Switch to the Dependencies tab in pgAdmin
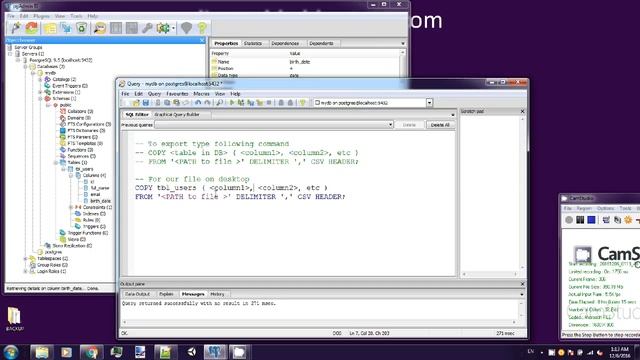640x360 pixels. coord(285,43)
